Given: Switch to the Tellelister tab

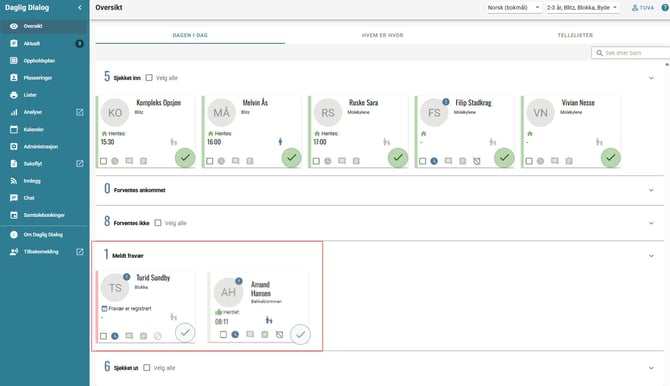Looking at the screenshot, I should click(575, 35).
